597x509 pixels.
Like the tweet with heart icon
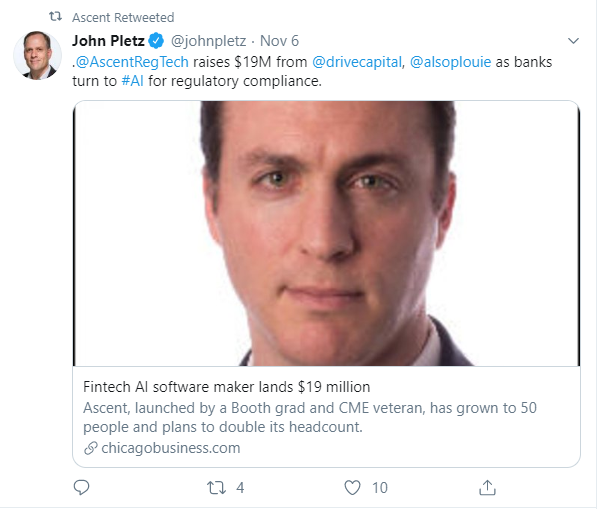[352, 488]
